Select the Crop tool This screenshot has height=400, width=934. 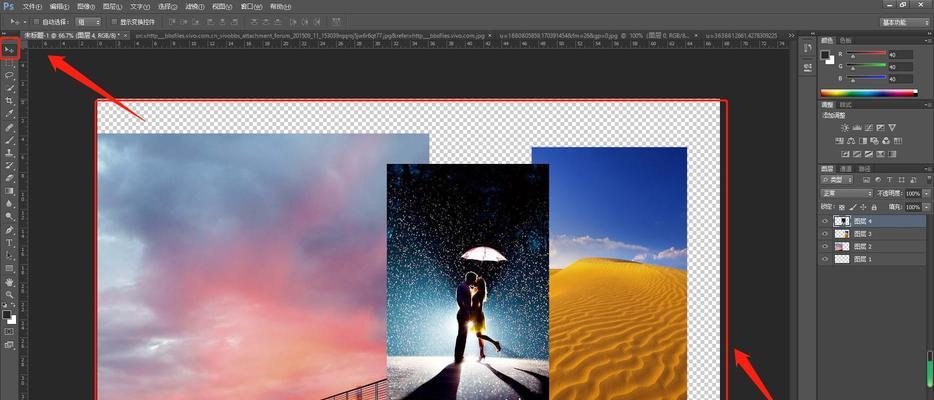pos(9,101)
